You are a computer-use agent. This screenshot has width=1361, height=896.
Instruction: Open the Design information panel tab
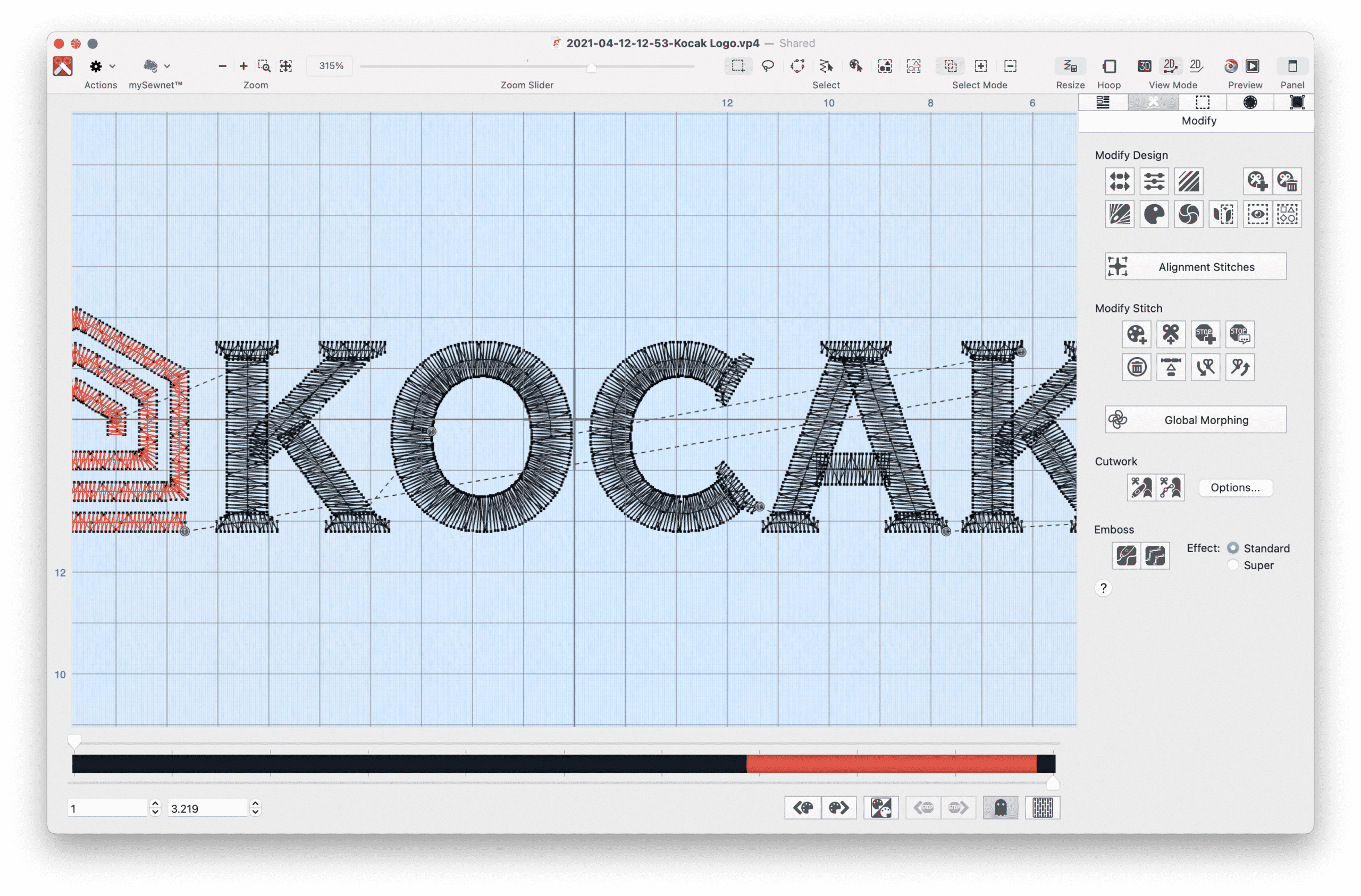point(1103,103)
